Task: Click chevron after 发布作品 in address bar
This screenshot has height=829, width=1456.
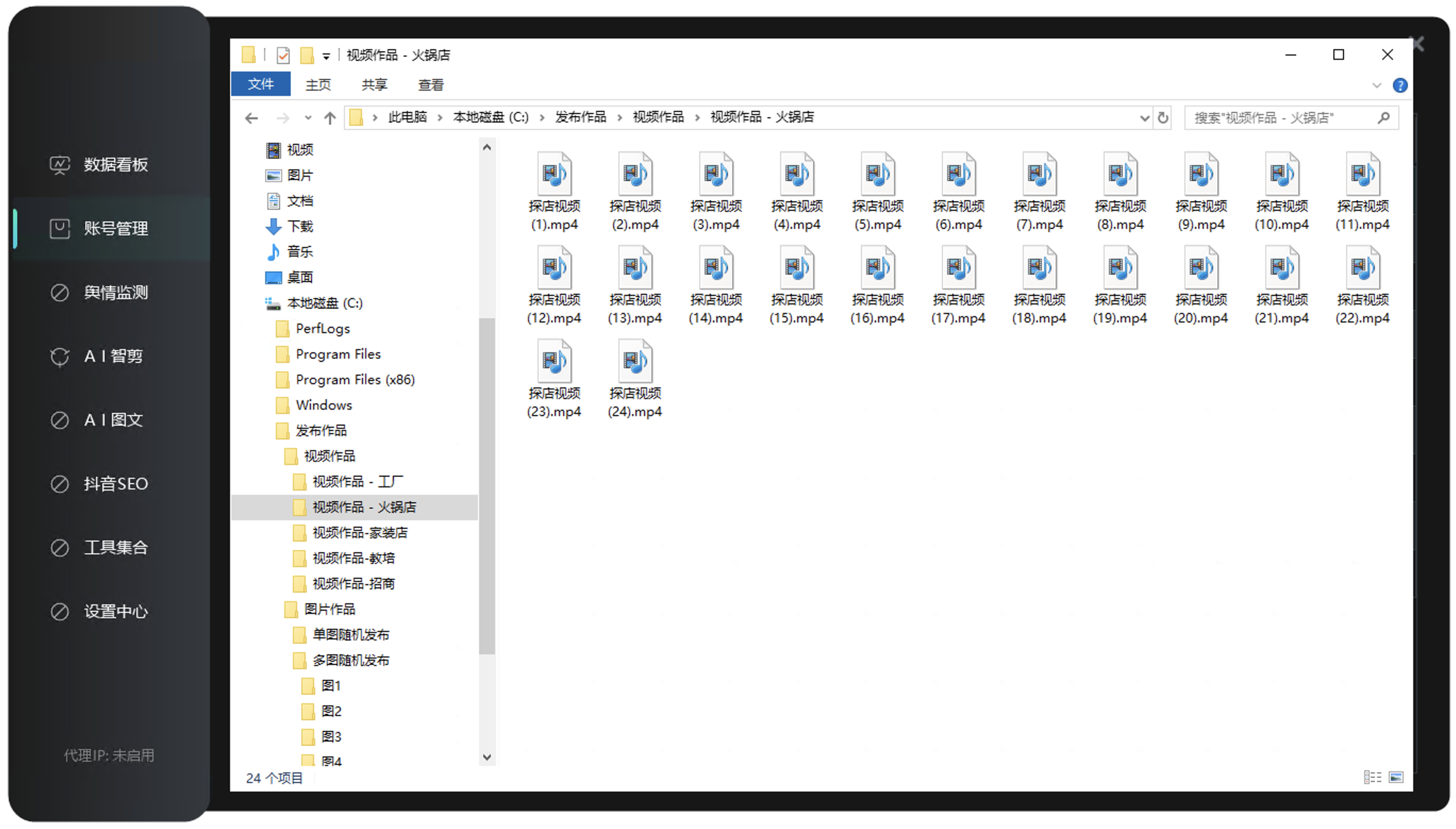Action: pyautogui.click(x=619, y=118)
